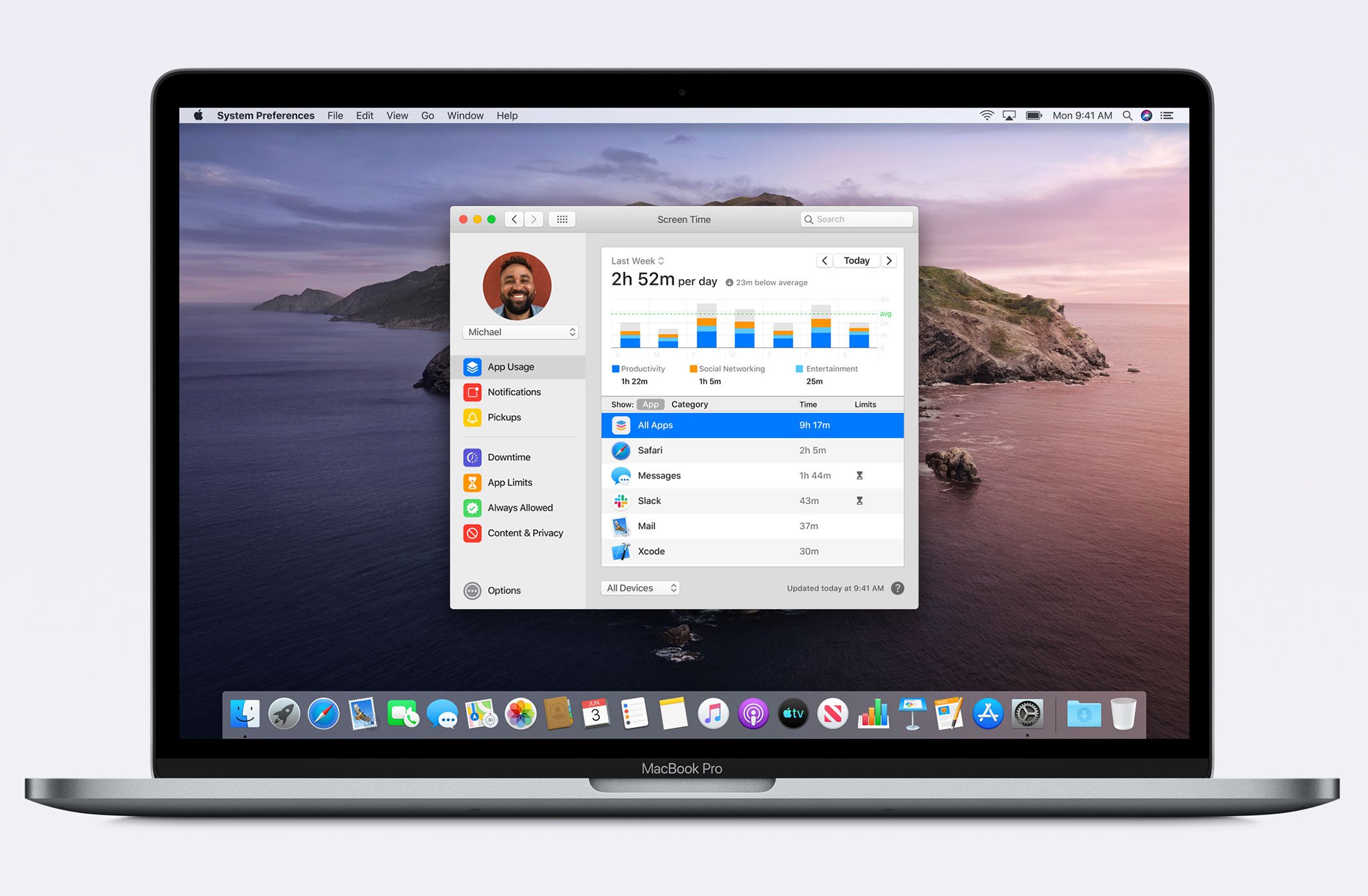Select the Safari row in the app list

coord(735,450)
